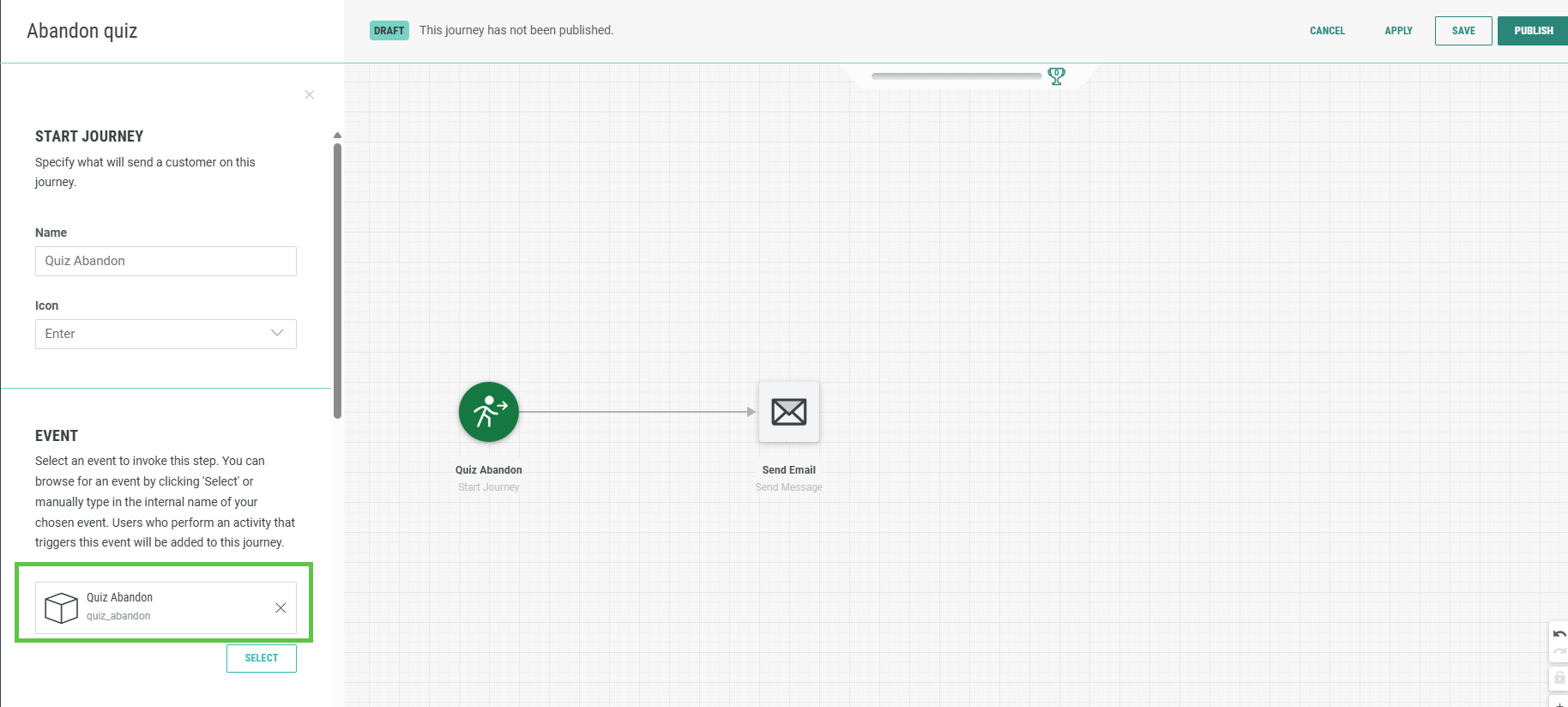1568x707 pixels.
Task: Click the Name field containing Quiz Abandon
Action: [166, 261]
